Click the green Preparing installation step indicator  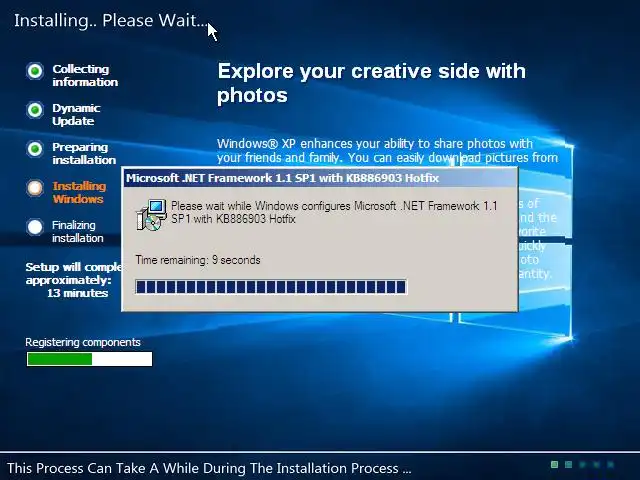click(35, 149)
